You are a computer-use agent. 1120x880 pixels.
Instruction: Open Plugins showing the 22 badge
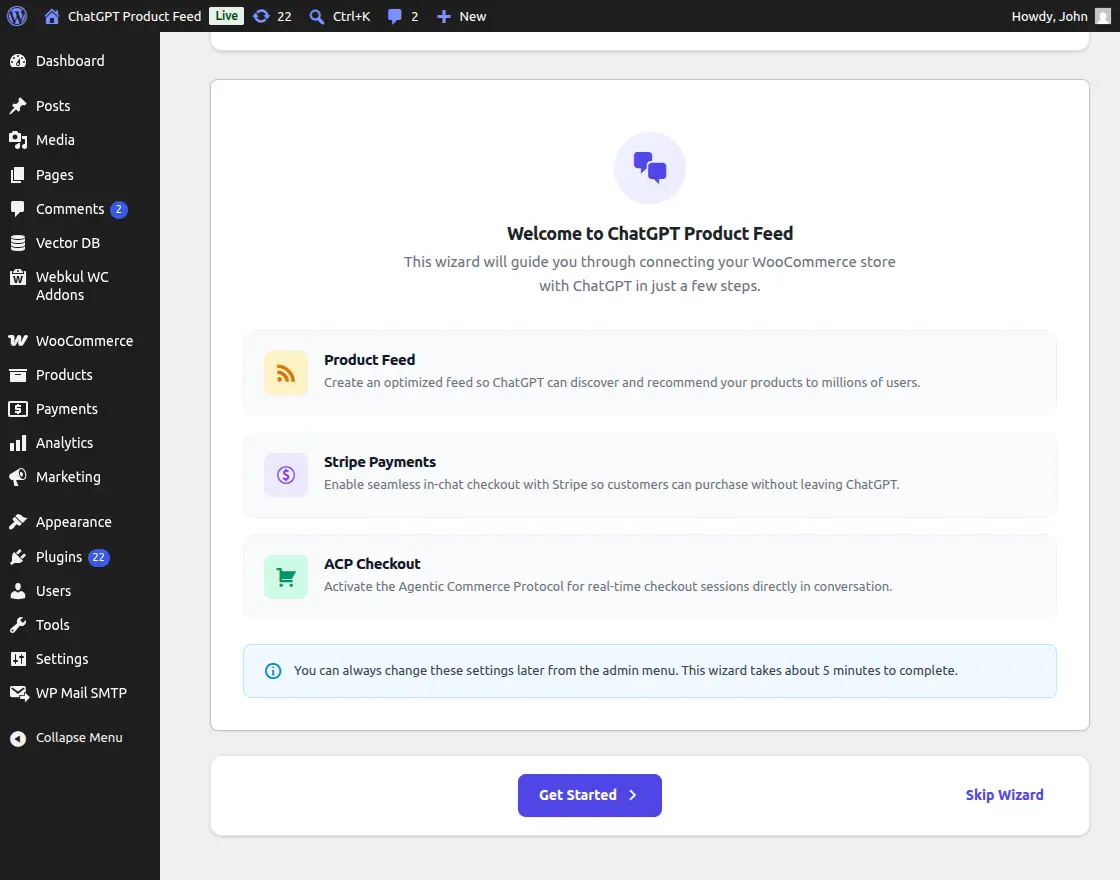60,557
